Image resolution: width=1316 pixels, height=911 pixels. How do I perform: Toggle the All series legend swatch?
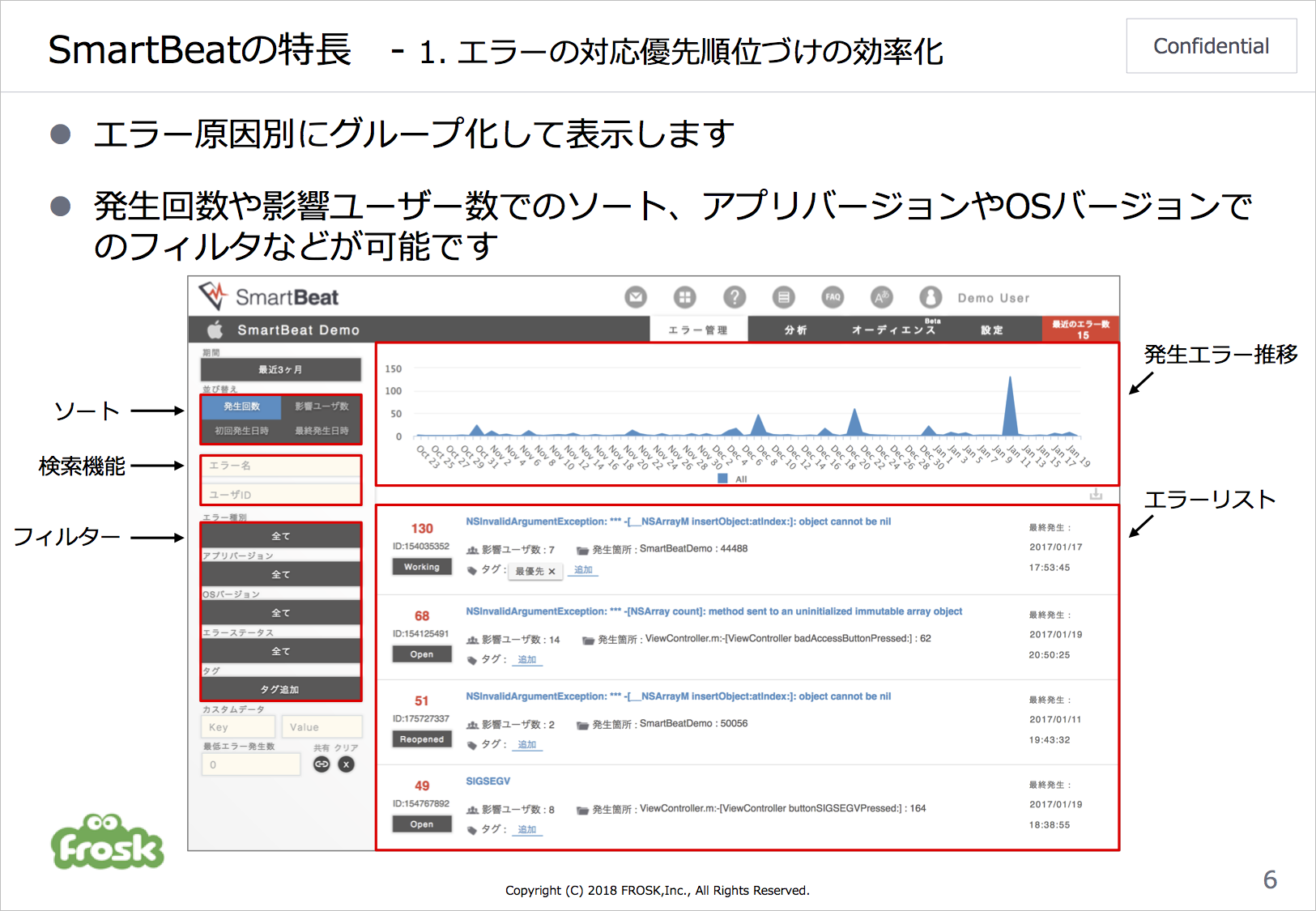722,479
